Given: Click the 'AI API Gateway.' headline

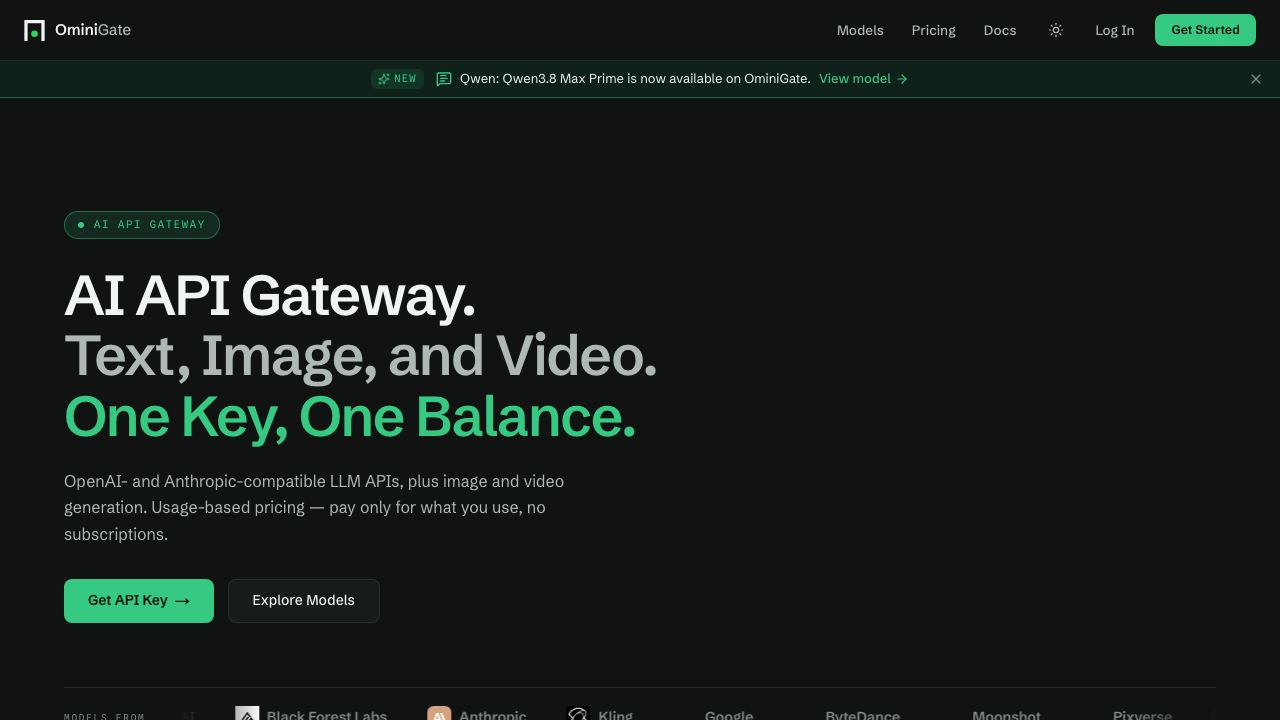Looking at the screenshot, I should pyautogui.click(x=270, y=296).
